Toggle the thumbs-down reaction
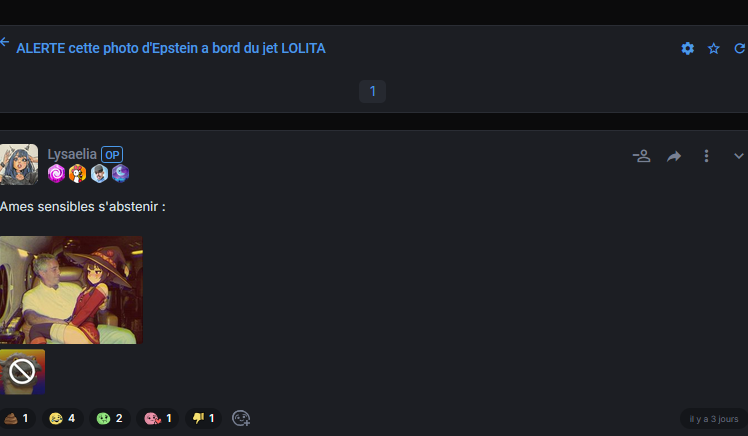Image resolution: width=748 pixels, height=436 pixels. 203,418
